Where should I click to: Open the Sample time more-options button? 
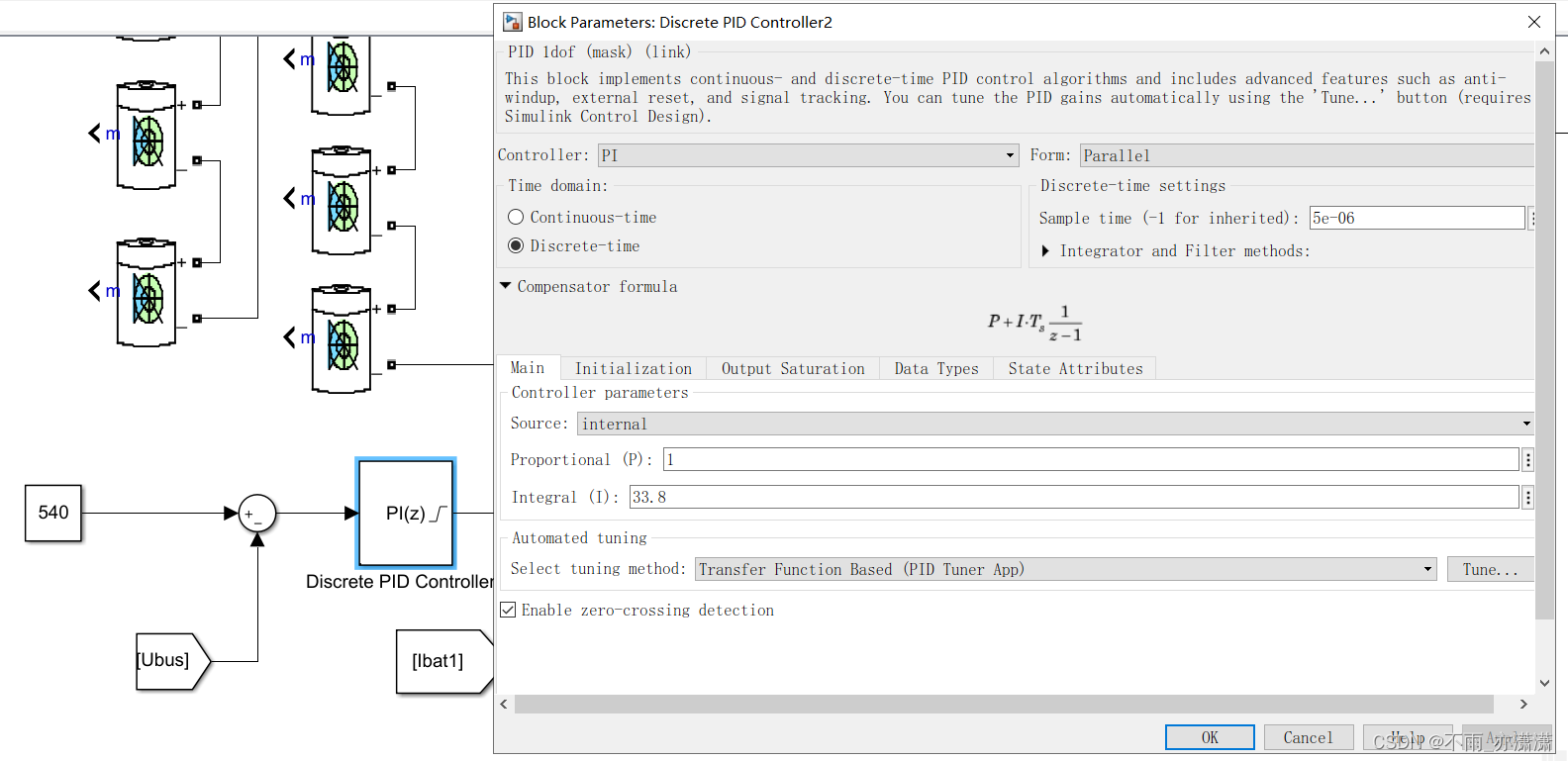1531,218
